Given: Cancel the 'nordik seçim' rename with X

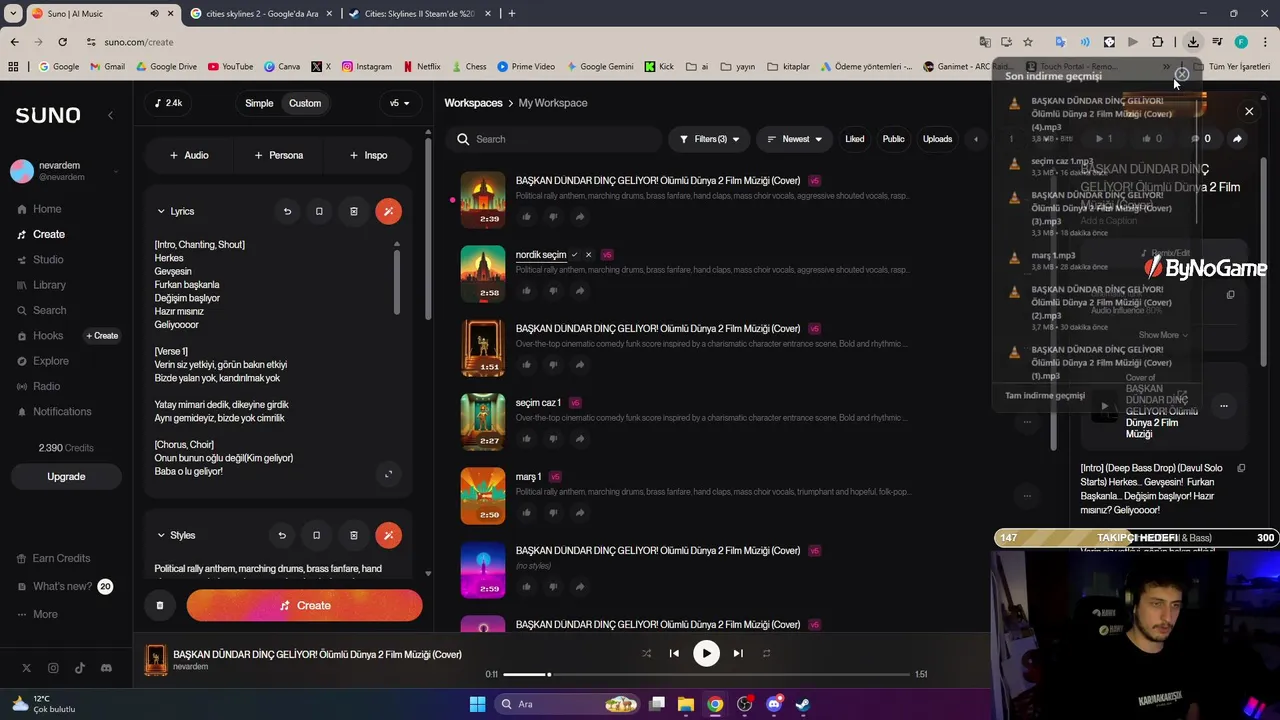Looking at the screenshot, I should (588, 254).
